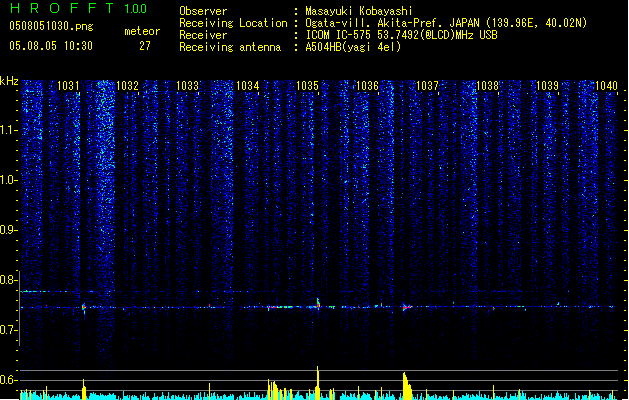Click the HROFFT program title text

[x=62, y=8]
